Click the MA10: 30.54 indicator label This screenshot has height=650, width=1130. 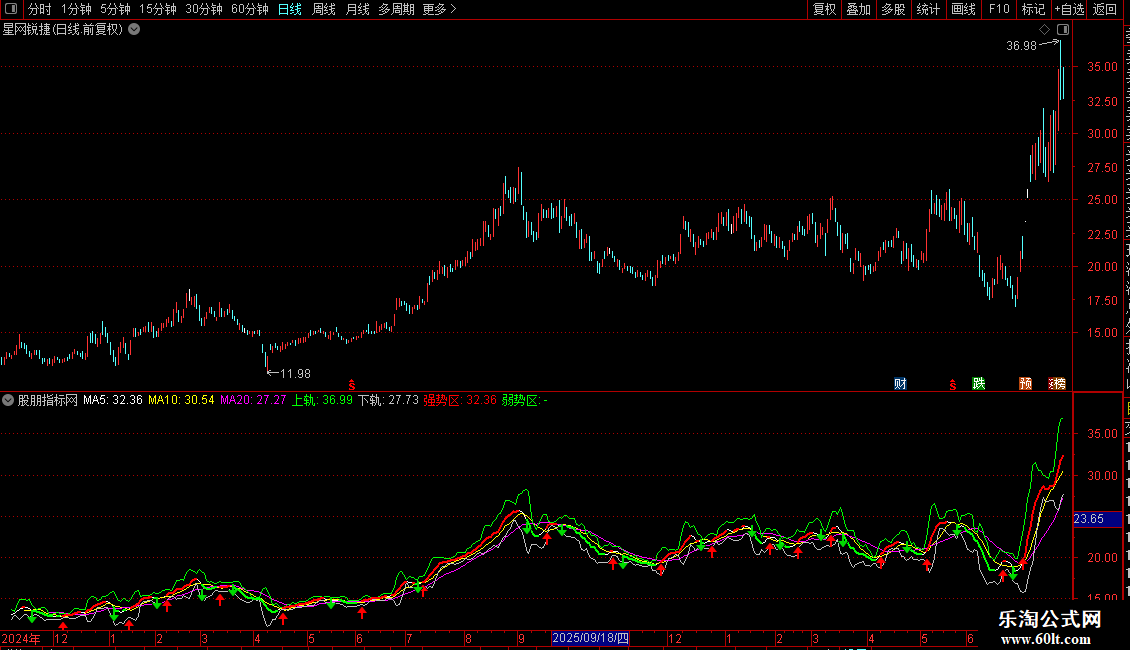pos(181,400)
